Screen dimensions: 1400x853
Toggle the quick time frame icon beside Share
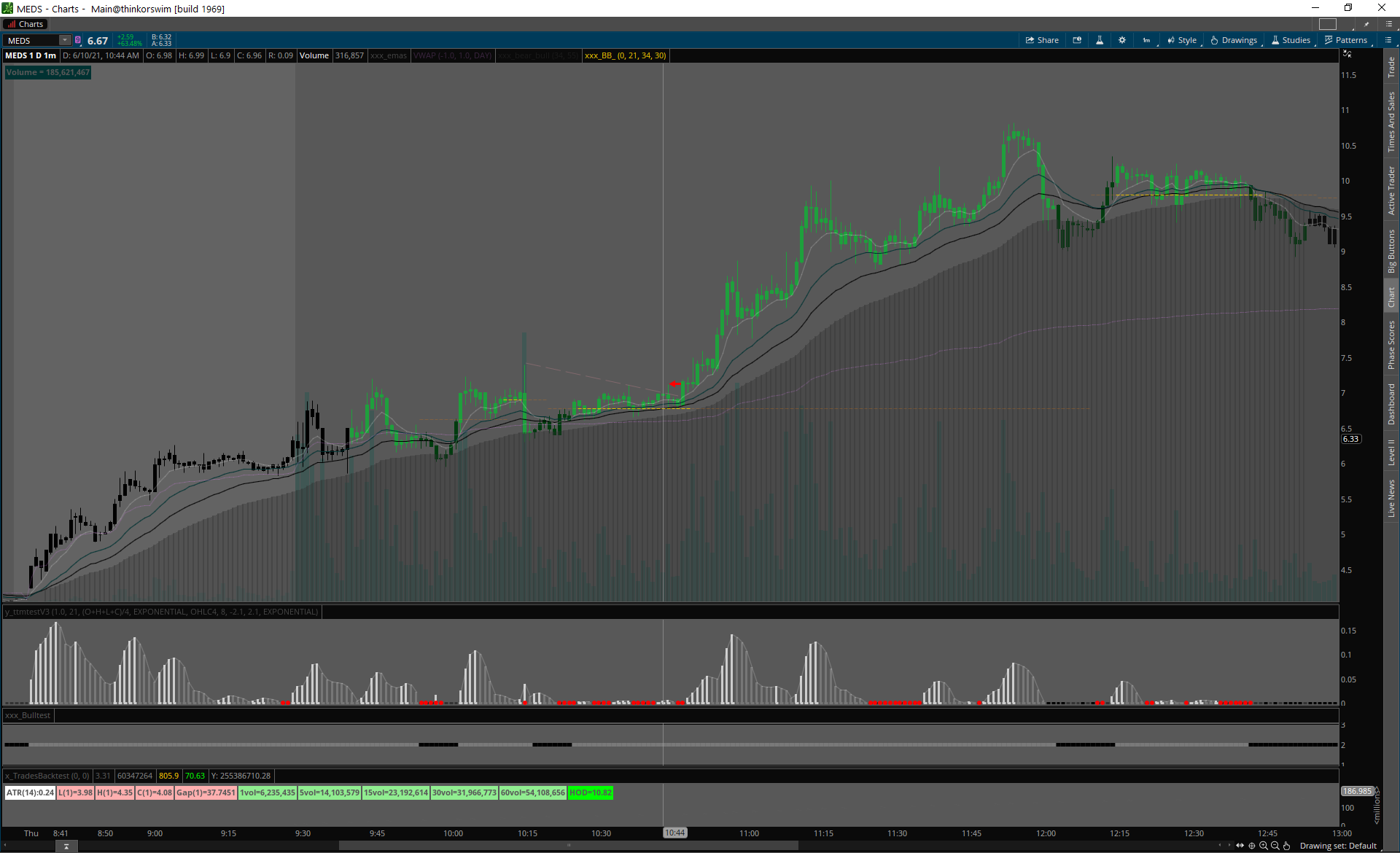1077,40
